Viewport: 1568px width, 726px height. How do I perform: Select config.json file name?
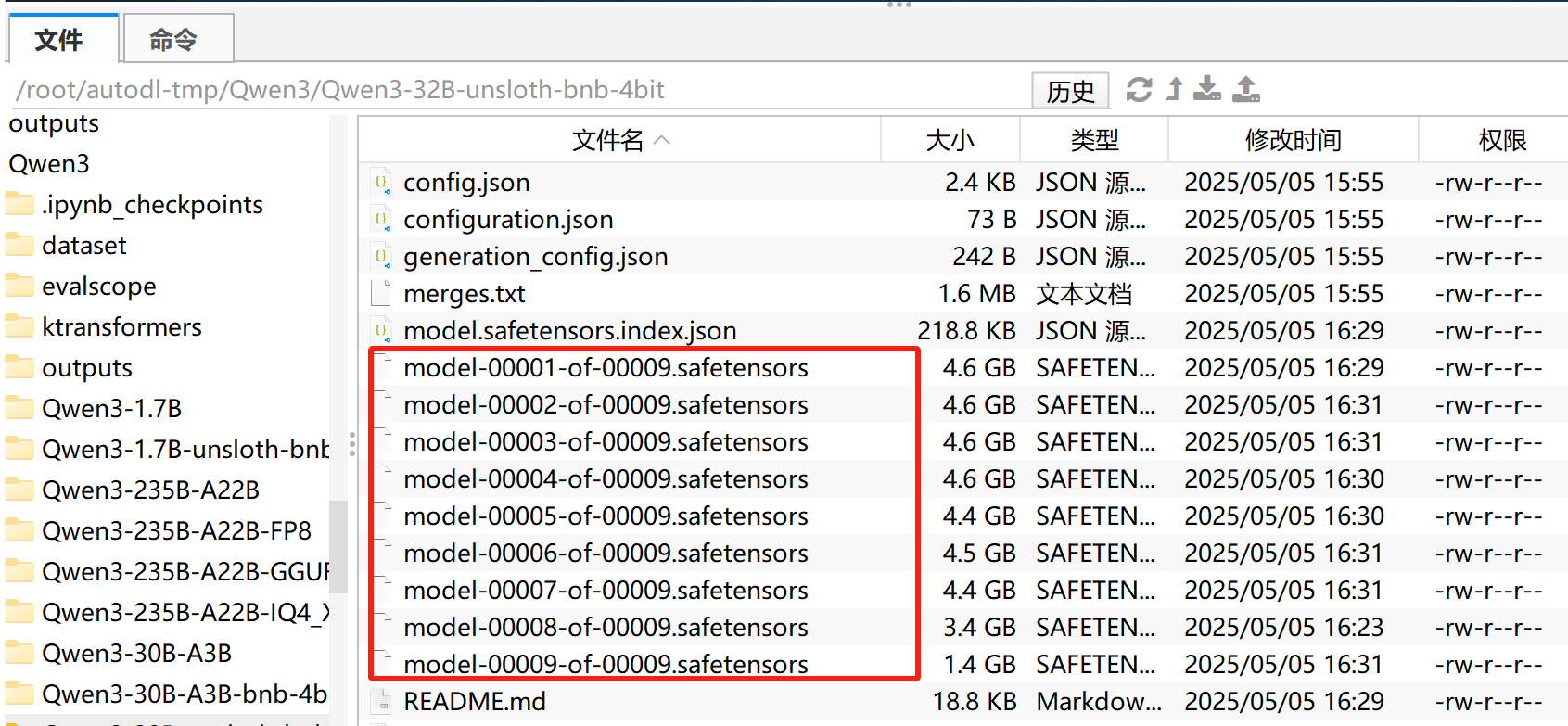tap(466, 183)
